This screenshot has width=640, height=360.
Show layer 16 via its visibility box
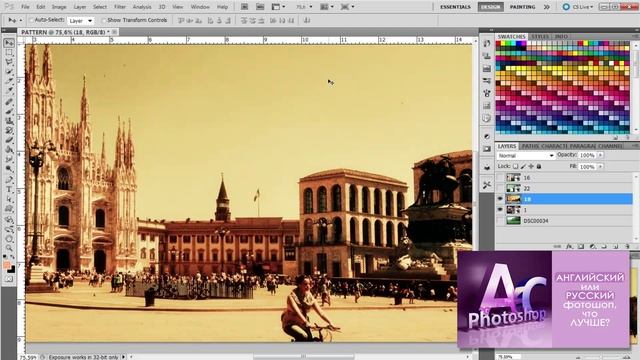click(500, 178)
